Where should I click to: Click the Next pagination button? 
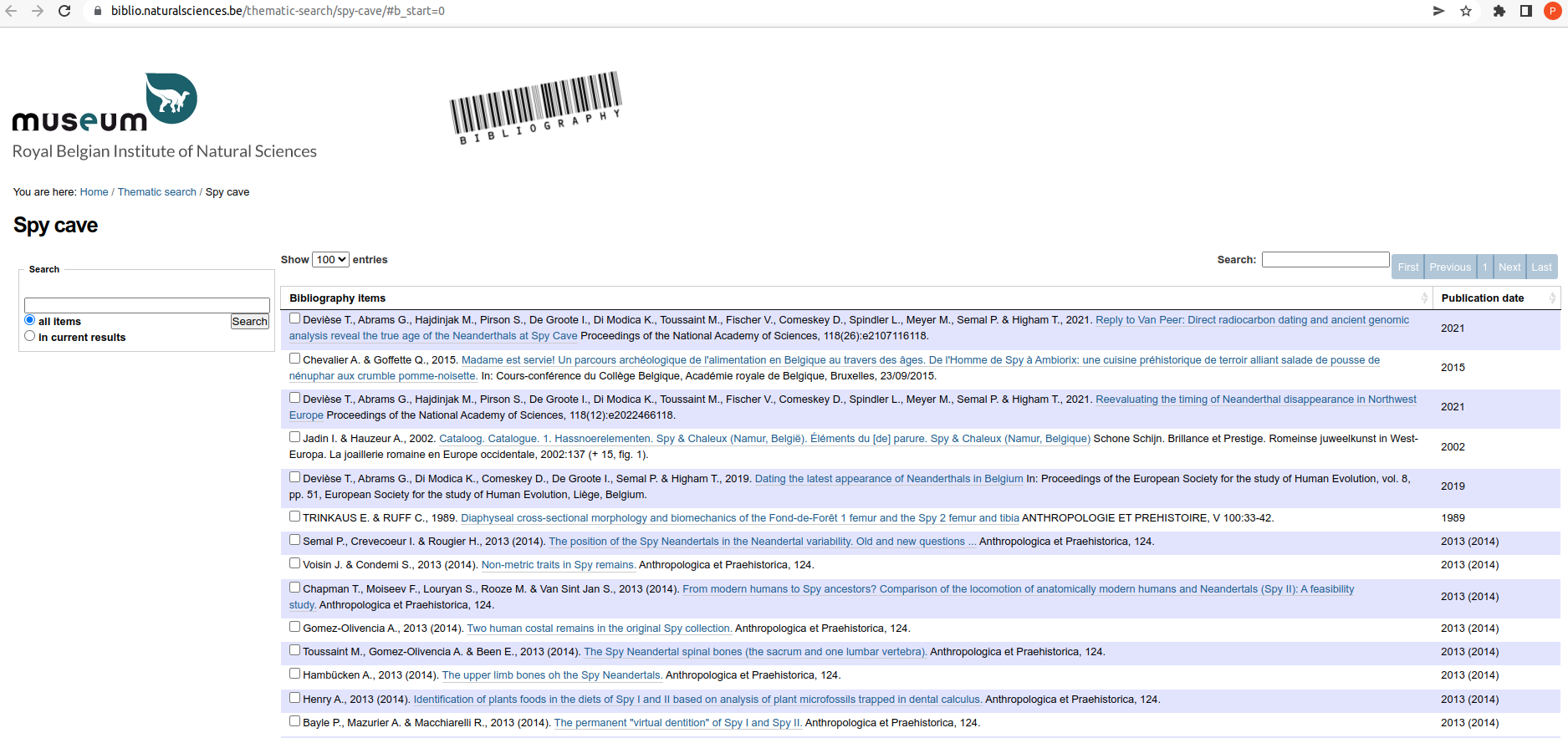1509,267
